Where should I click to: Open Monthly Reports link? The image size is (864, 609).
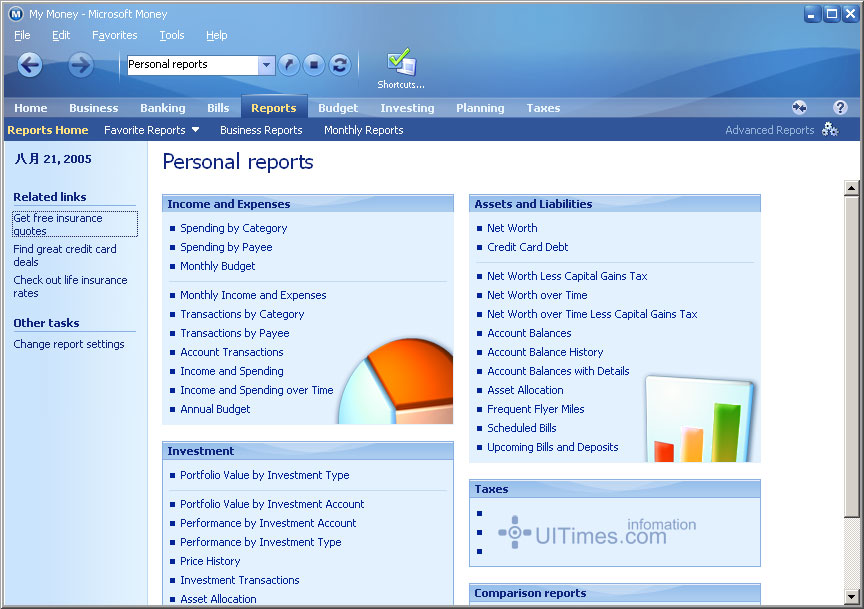364,130
